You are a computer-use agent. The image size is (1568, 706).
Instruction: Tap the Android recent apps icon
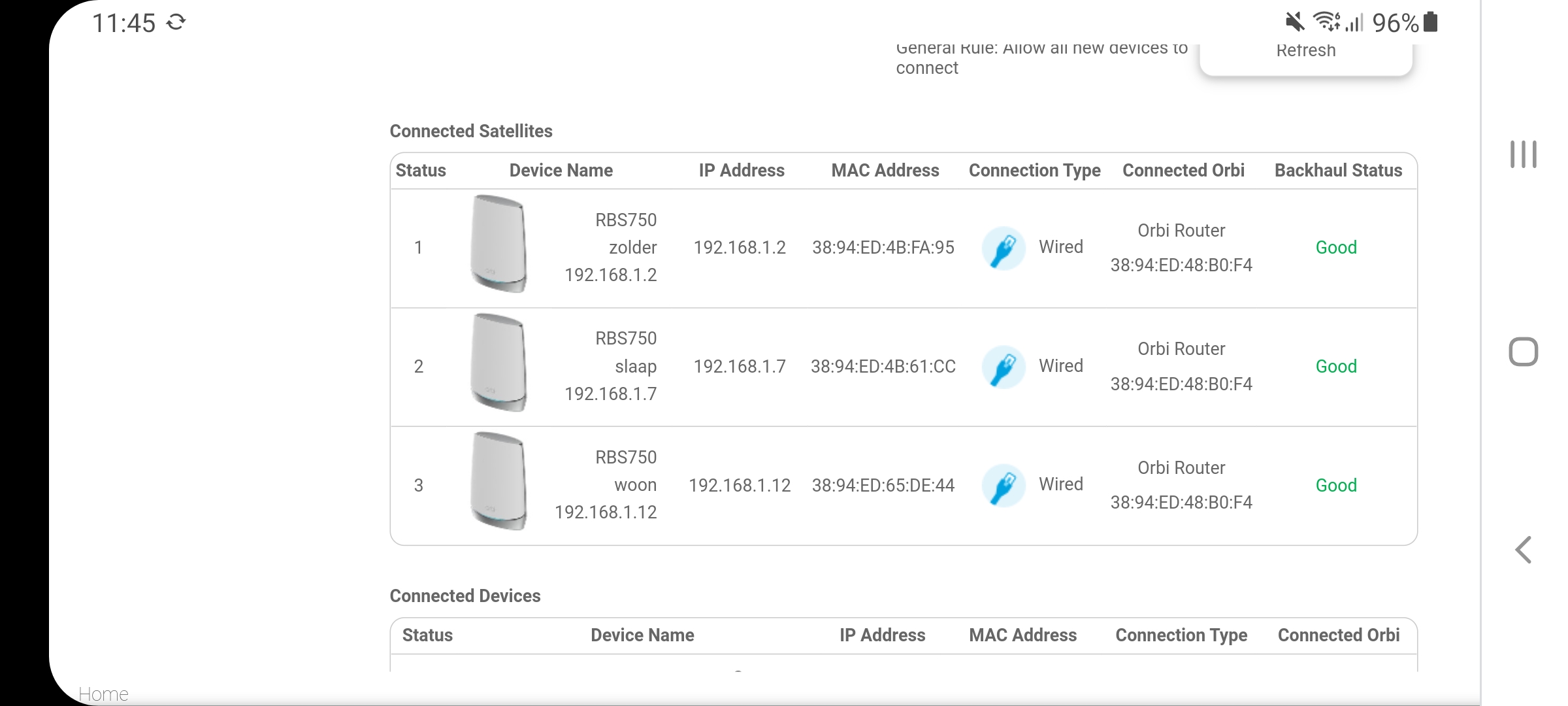[1523, 154]
